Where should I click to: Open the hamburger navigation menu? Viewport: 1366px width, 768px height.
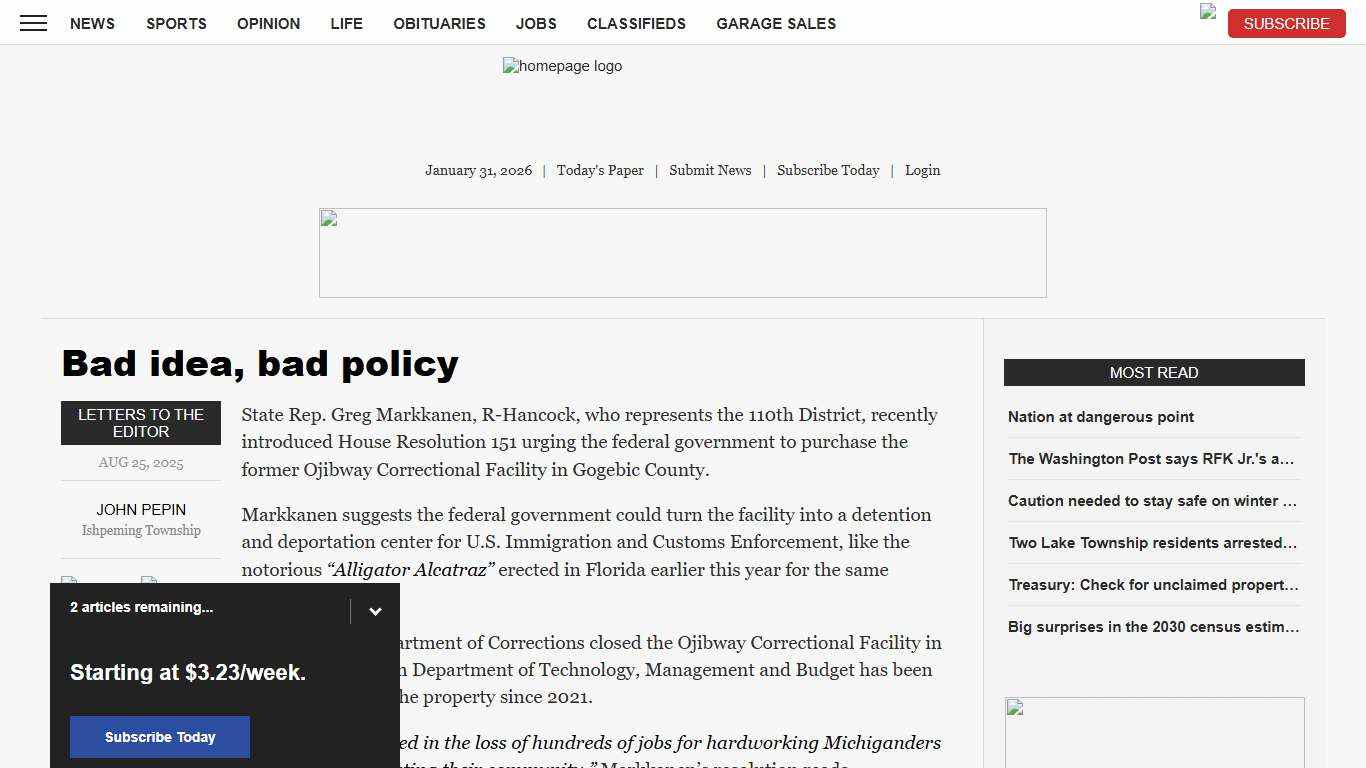coord(33,23)
